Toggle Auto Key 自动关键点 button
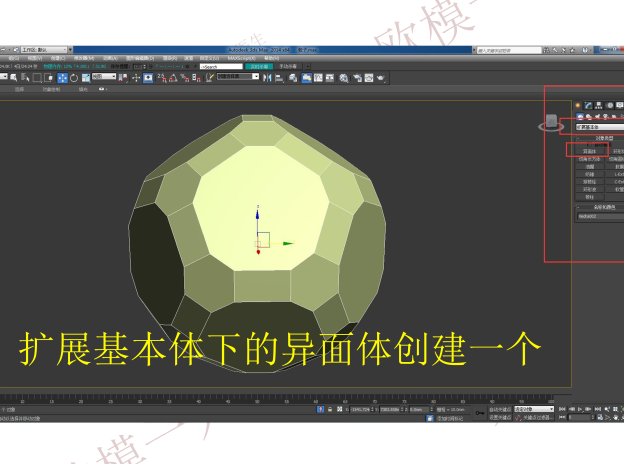 [500, 409]
